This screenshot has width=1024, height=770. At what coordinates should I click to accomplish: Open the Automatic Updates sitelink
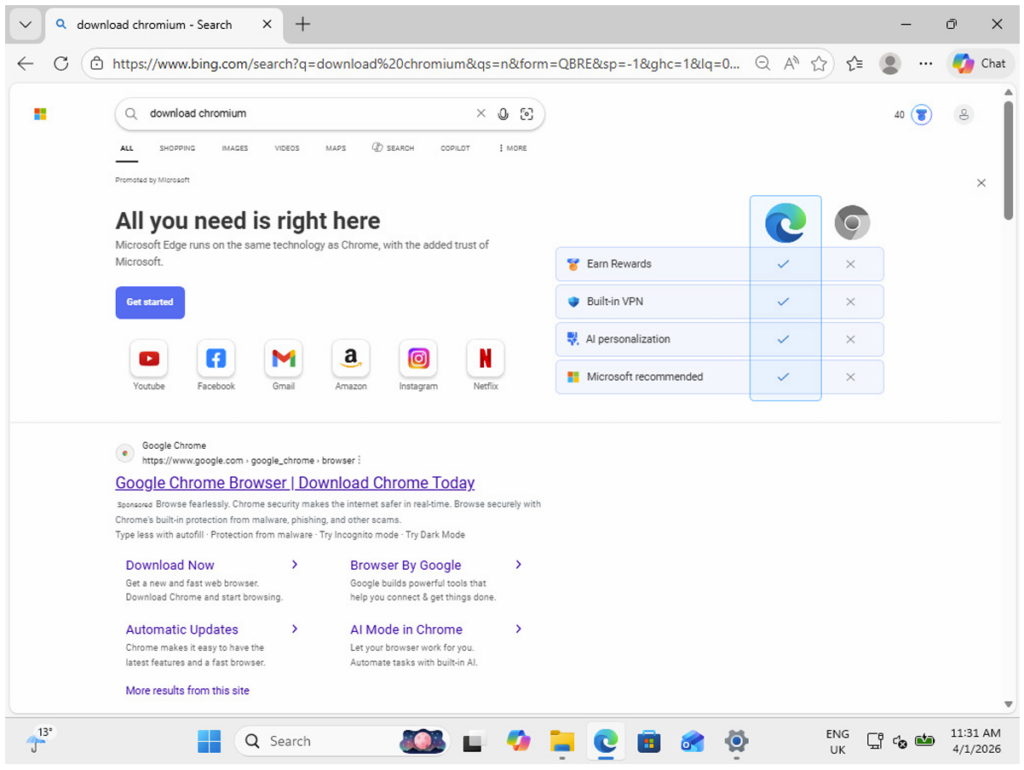[182, 630]
